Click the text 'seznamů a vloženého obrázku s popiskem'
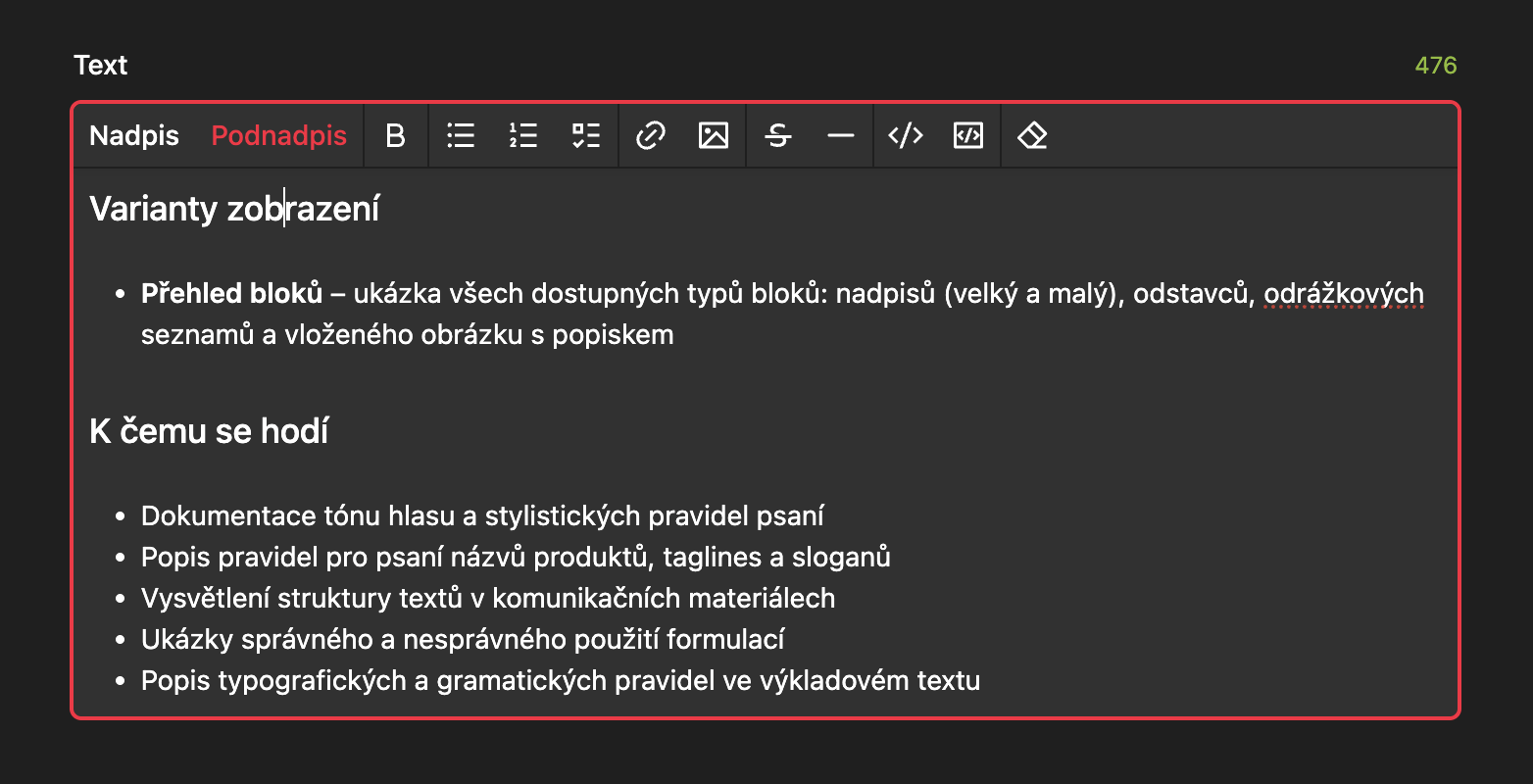 (x=408, y=334)
